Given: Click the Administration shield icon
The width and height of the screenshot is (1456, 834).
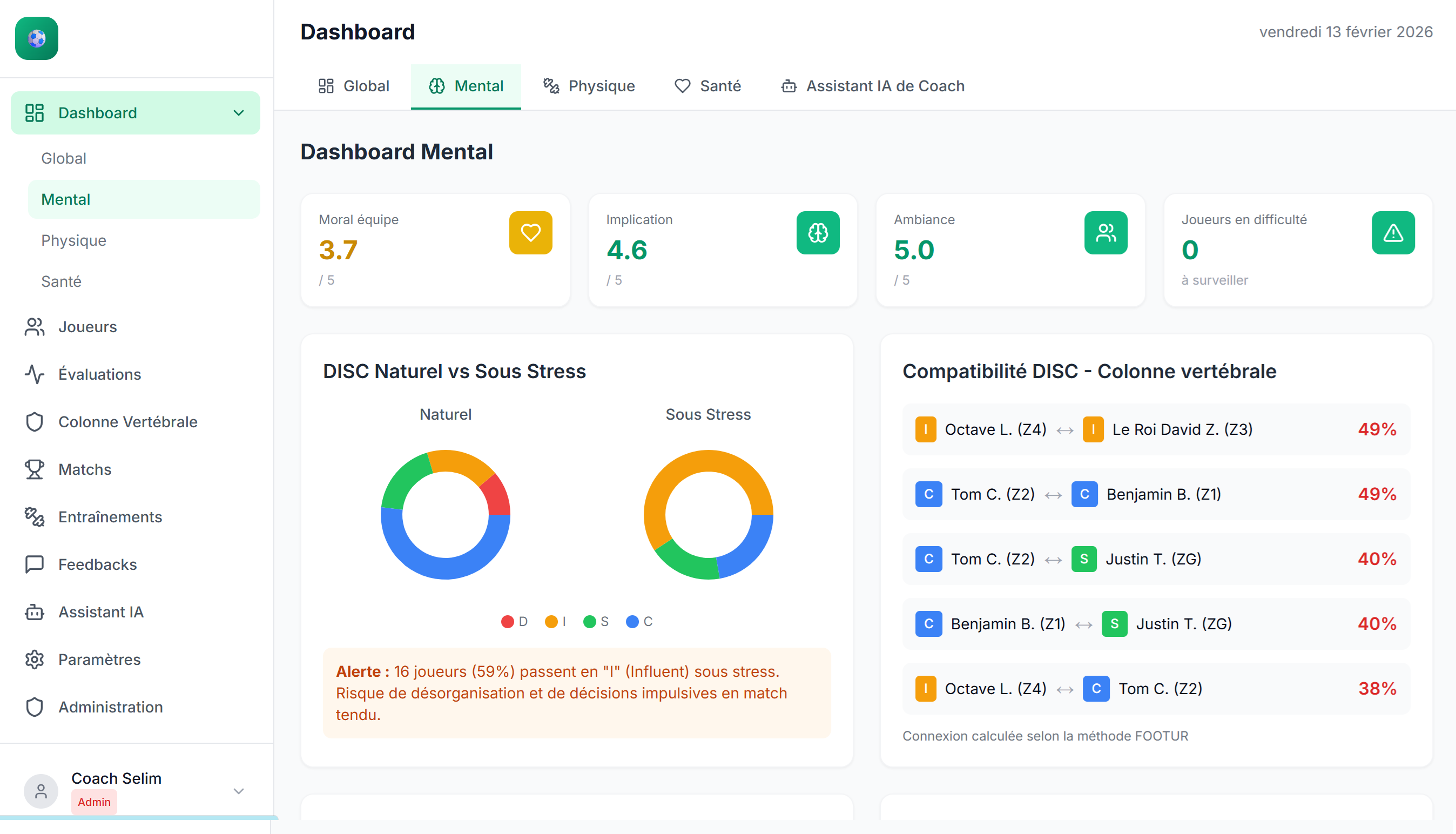Looking at the screenshot, I should coord(35,707).
